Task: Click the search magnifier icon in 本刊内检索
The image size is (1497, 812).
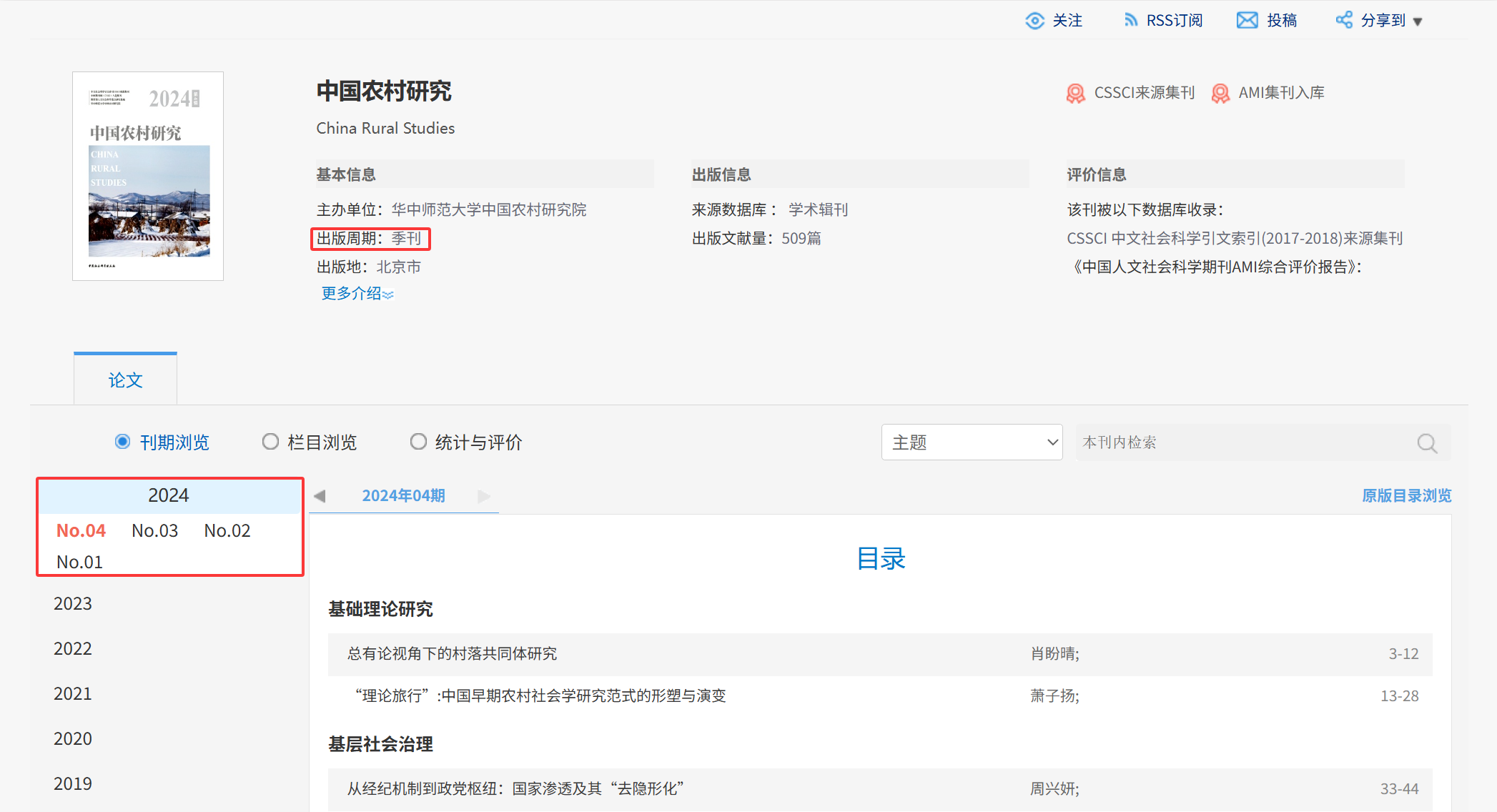Action: tap(1426, 443)
